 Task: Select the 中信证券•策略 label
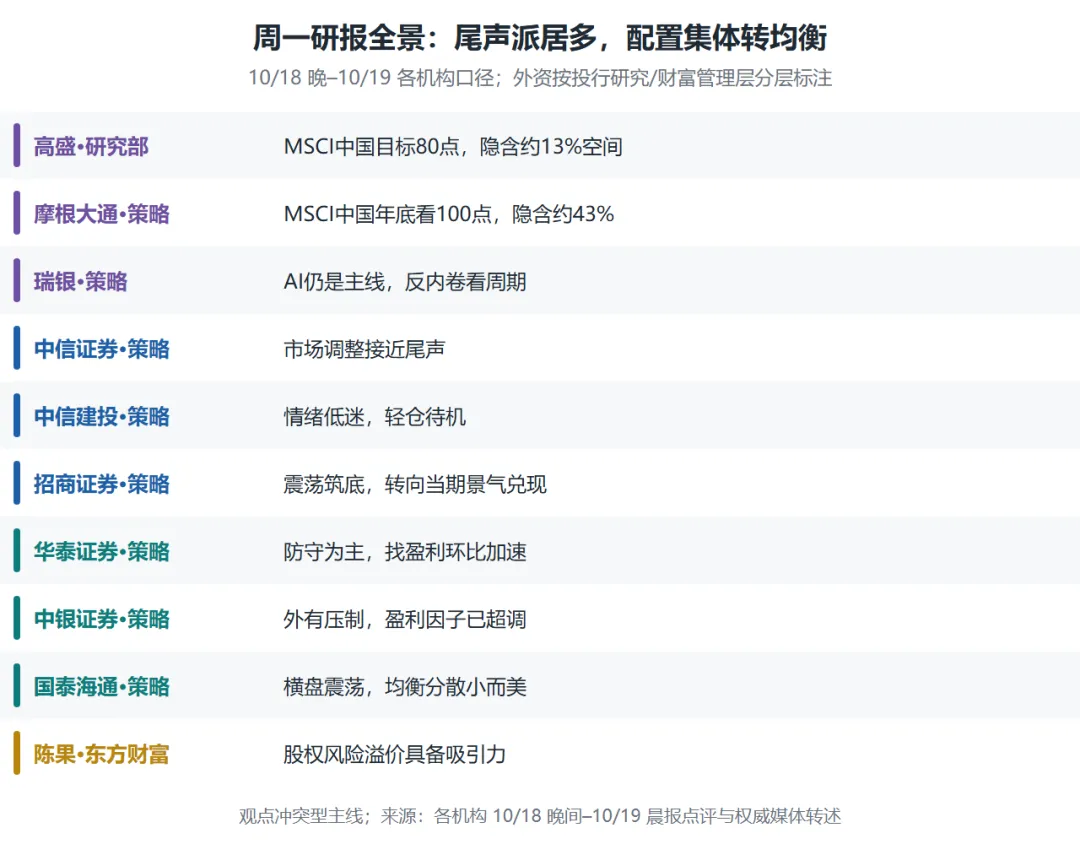(101, 349)
